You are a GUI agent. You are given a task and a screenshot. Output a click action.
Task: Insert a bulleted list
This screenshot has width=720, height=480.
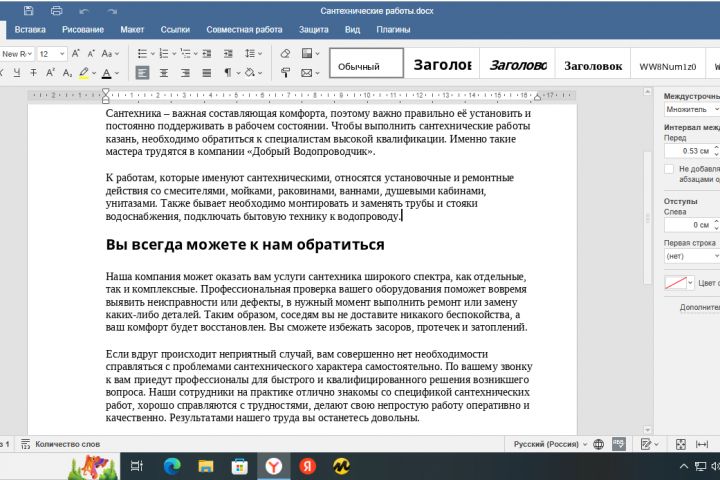click(142, 54)
